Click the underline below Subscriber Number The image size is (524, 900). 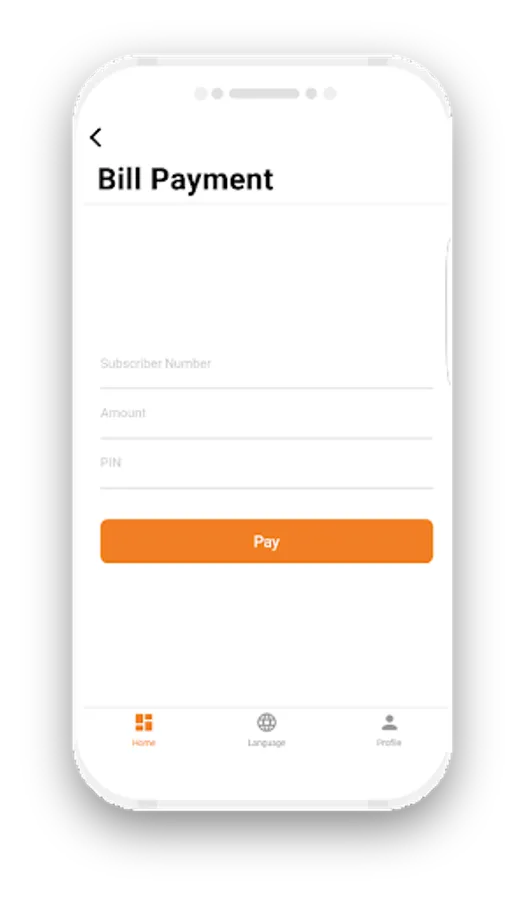click(x=266, y=388)
